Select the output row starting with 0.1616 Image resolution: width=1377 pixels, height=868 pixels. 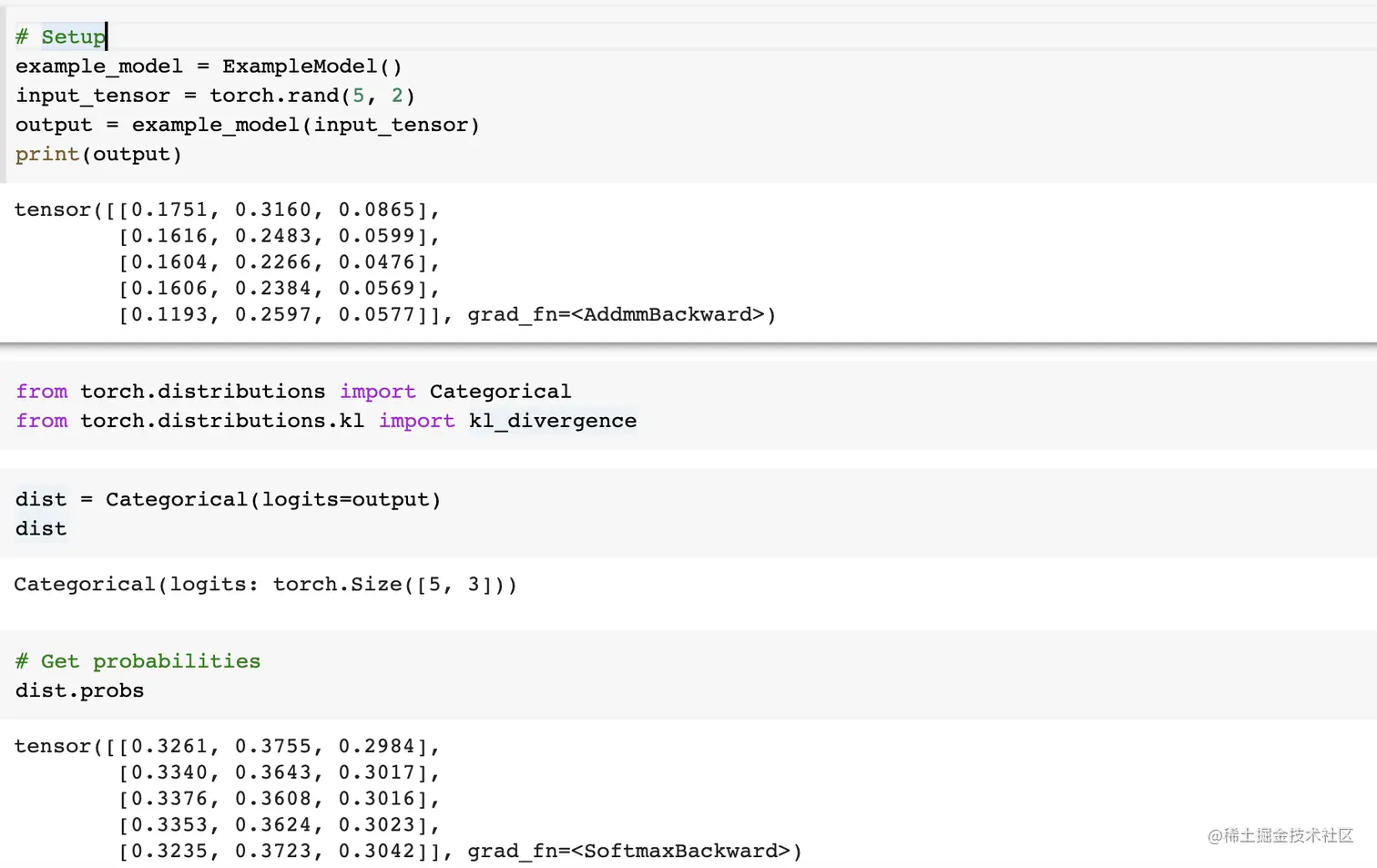click(280, 236)
